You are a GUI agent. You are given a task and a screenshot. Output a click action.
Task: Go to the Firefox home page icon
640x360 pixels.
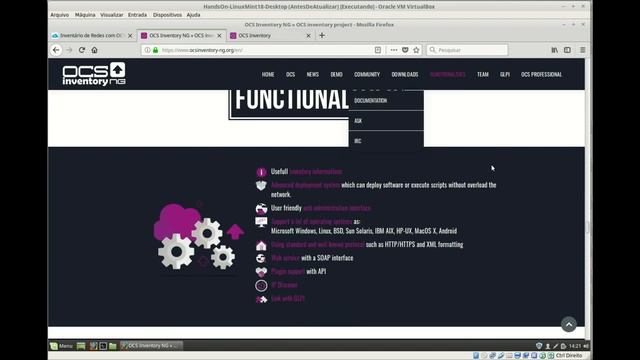point(94,50)
